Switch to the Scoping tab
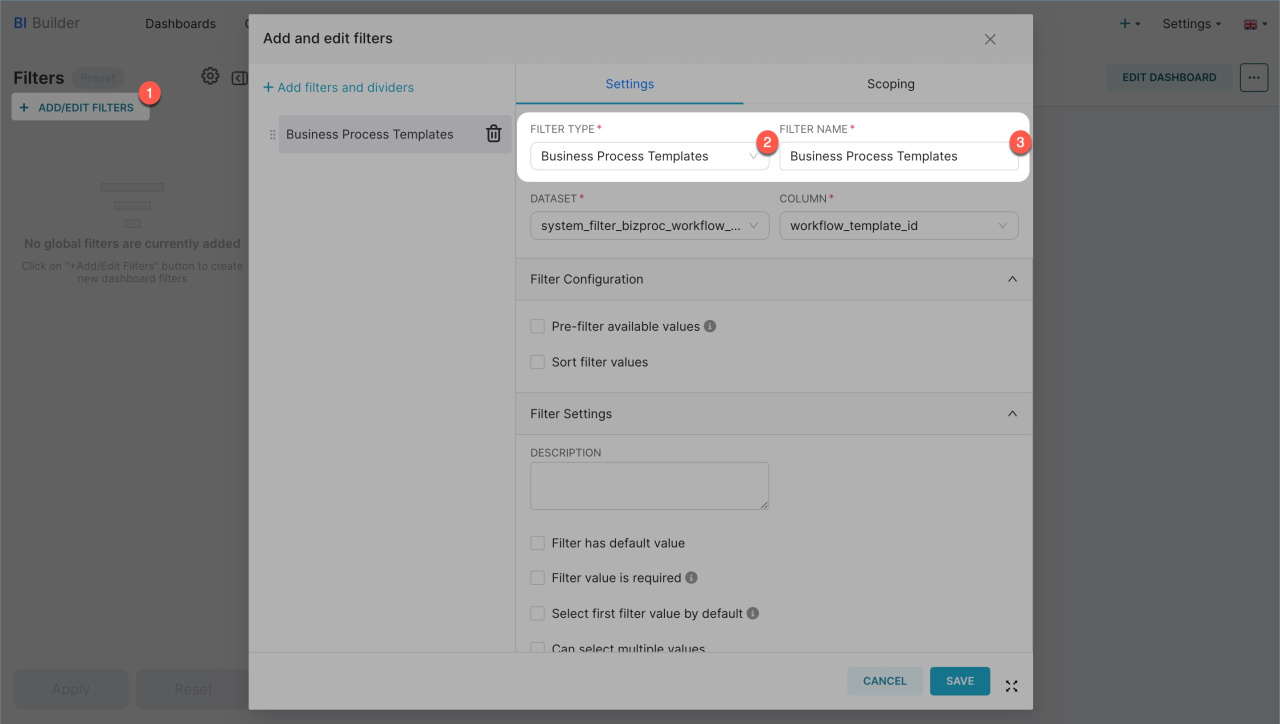The image size is (1280, 724). [890, 84]
